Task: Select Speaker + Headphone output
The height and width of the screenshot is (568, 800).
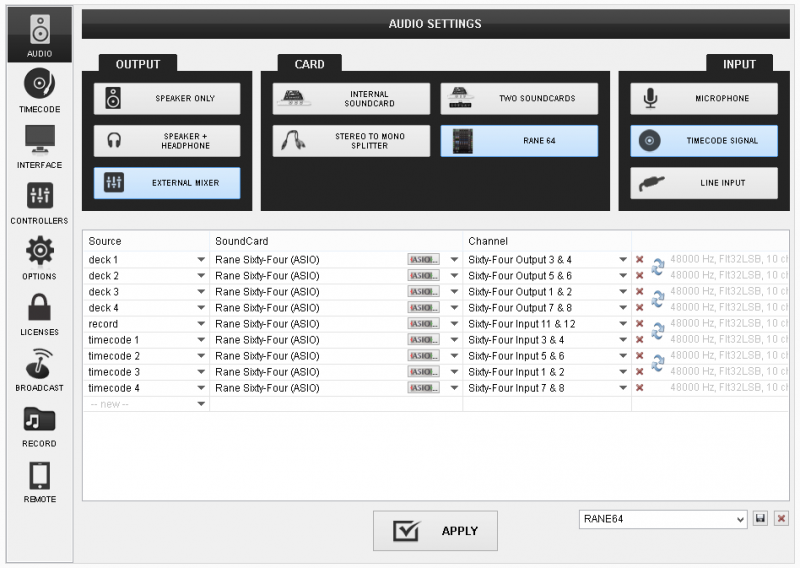Action: (167, 141)
